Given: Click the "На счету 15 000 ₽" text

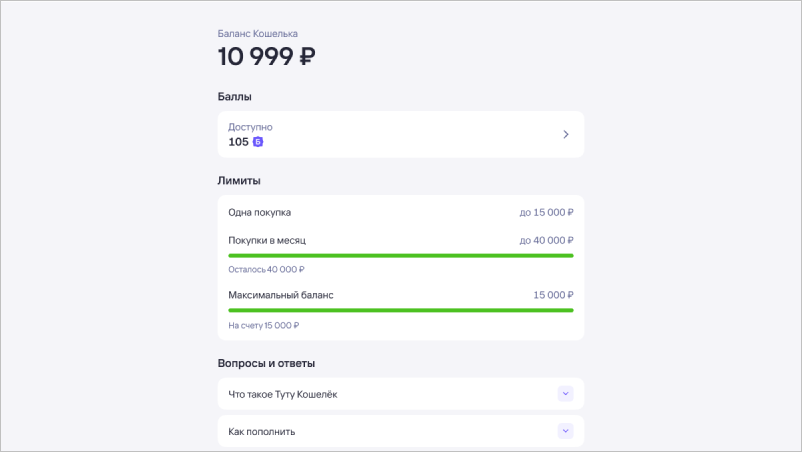Looking at the screenshot, I should (x=264, y=325).
